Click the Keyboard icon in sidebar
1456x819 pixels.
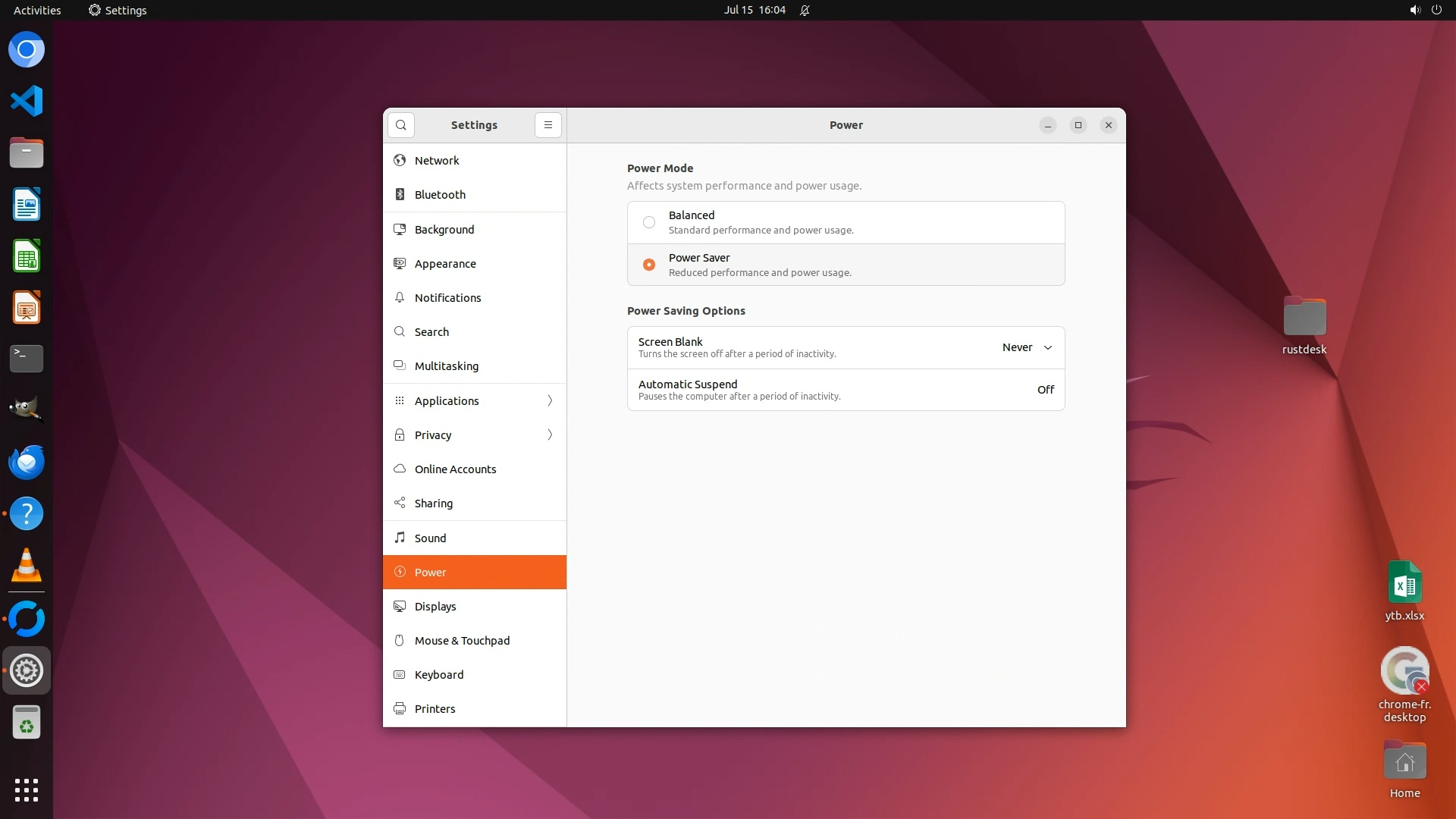[x=400, y=675]
